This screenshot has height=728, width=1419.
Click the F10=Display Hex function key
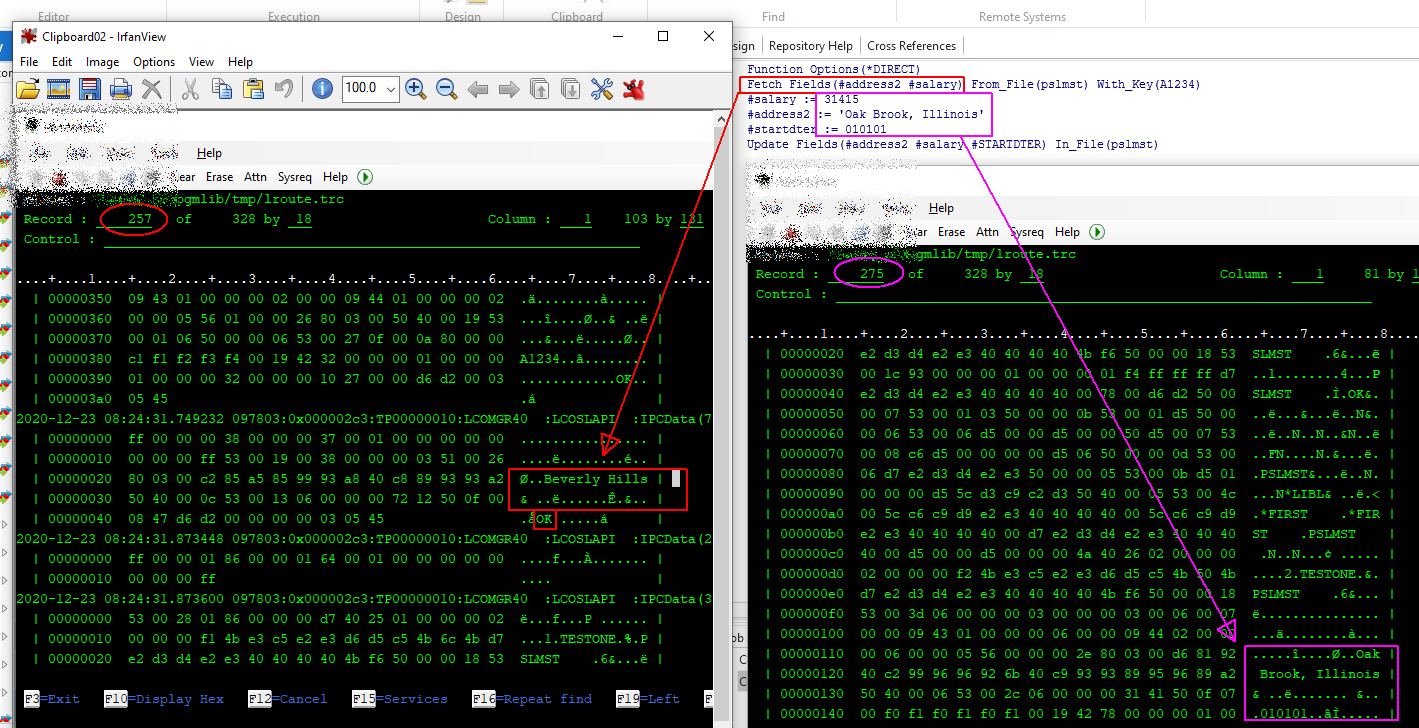pos(164,699)
